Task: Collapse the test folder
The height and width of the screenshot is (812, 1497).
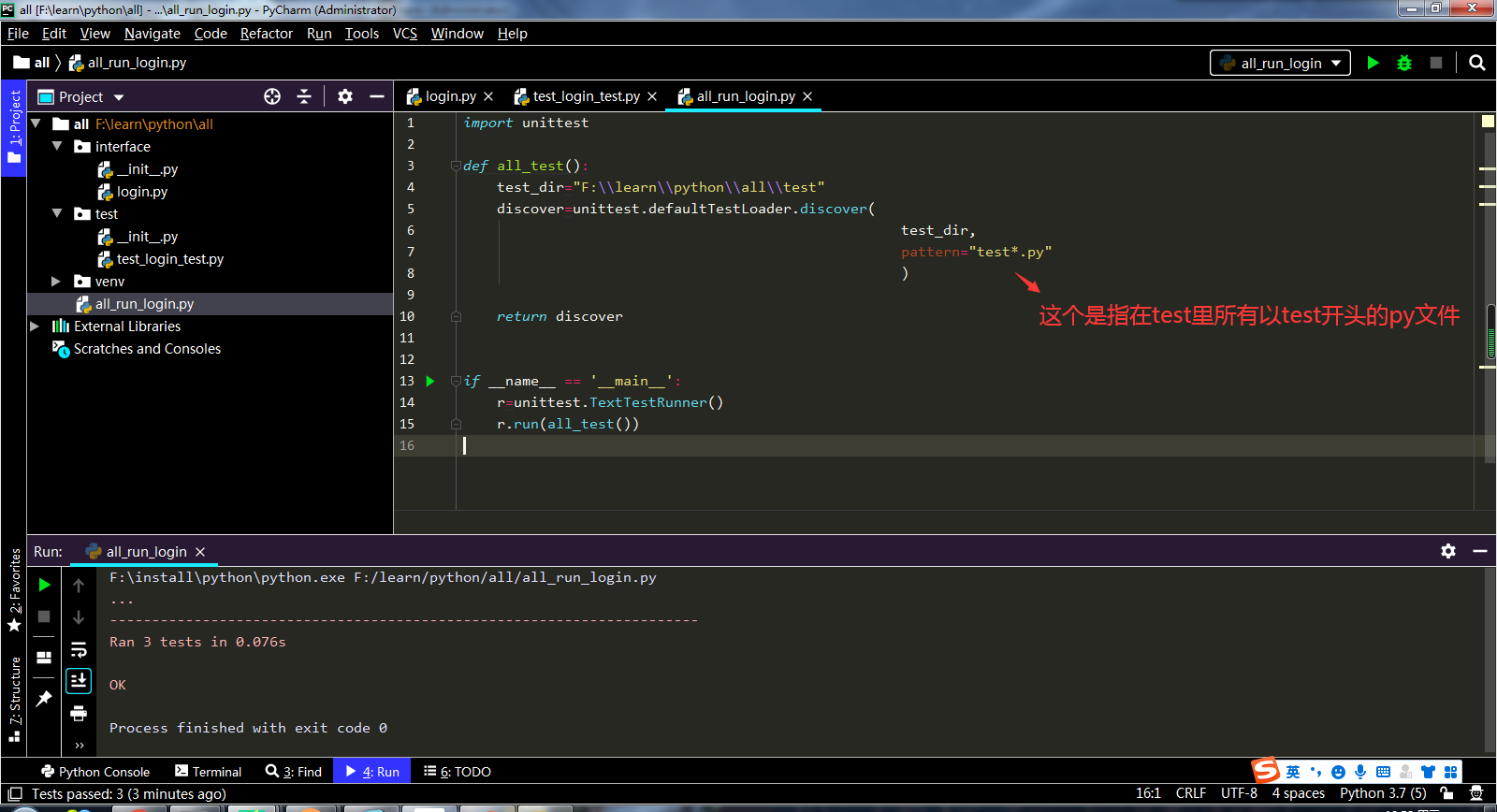Action: pos(57,213)
